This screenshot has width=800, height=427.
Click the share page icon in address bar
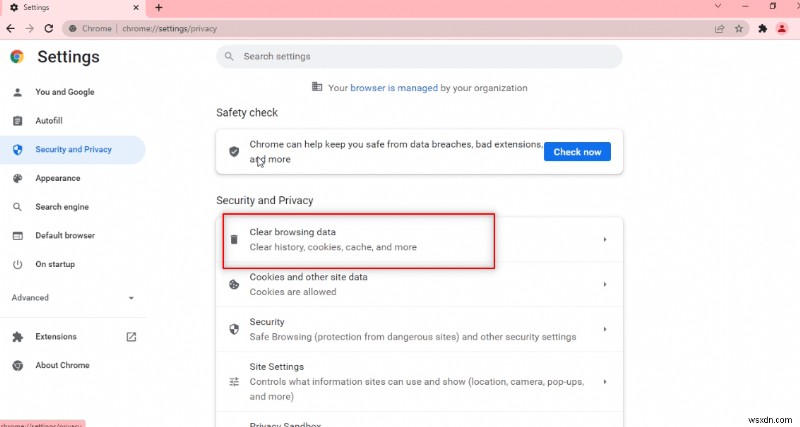click(720, 29)
